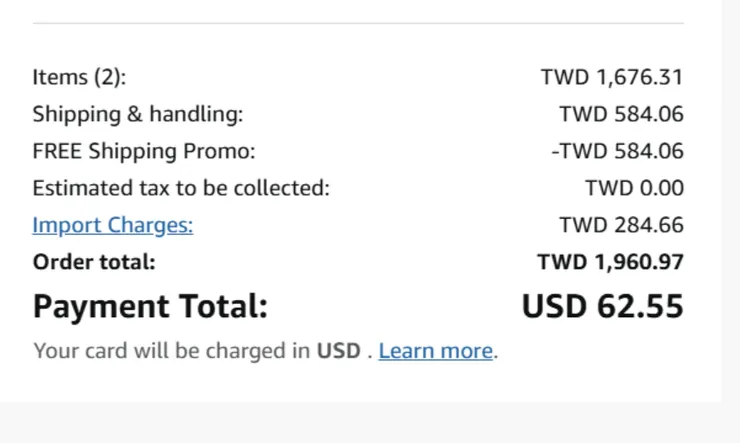Click the FREE Shipping Promo label
The image size is (740, 443).
144,151
